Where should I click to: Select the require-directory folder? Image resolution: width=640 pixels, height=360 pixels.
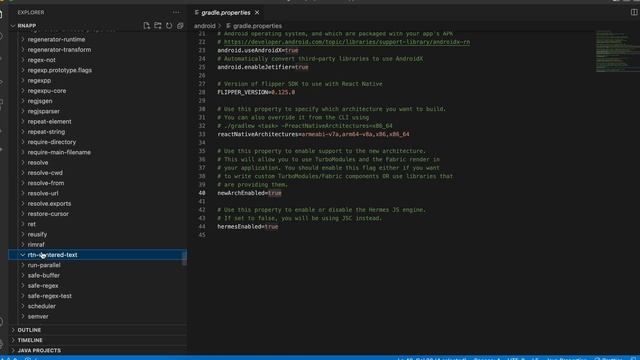(x=51, y=142)
